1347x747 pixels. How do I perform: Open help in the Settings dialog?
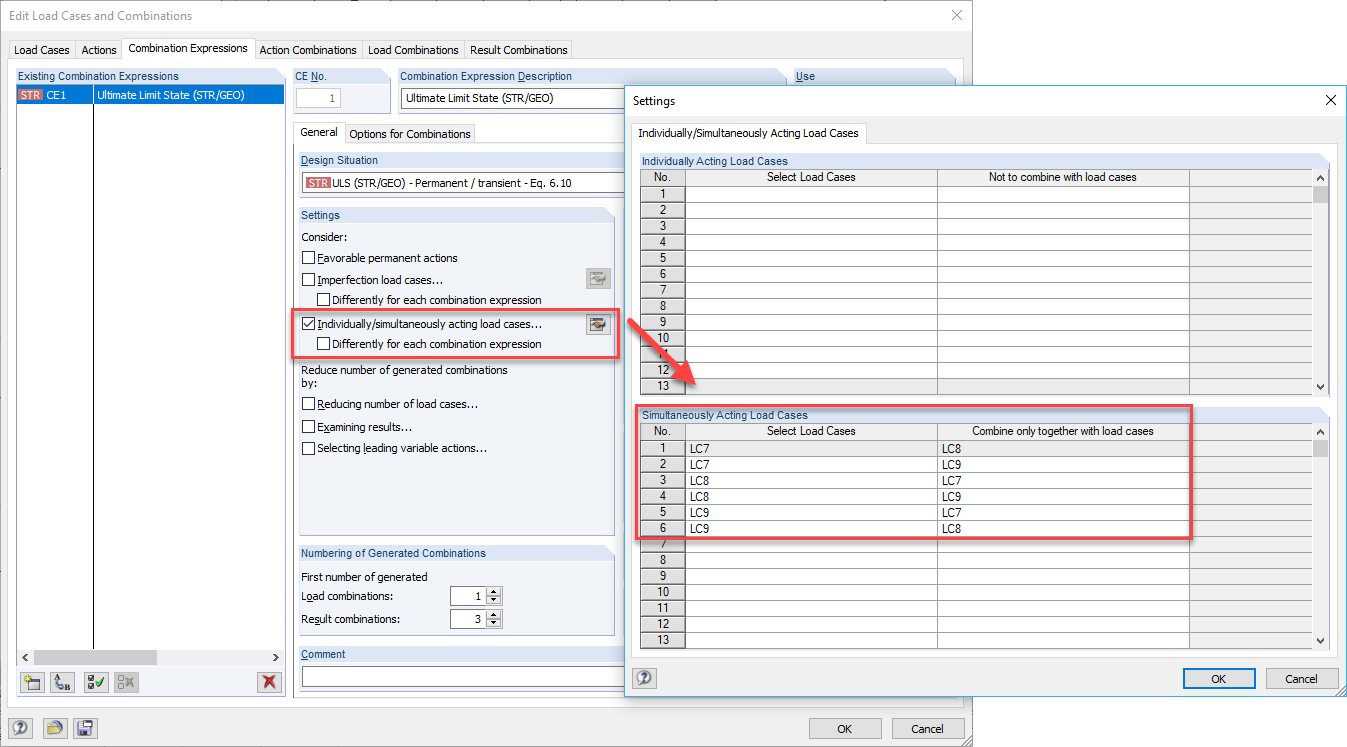point(644,678)
